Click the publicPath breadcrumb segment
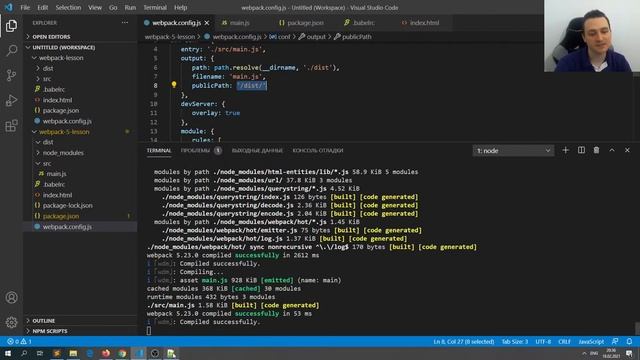Image resolution: width=640 pixels, height=360 pixels. pyautogui.click(x=353, y=37)
